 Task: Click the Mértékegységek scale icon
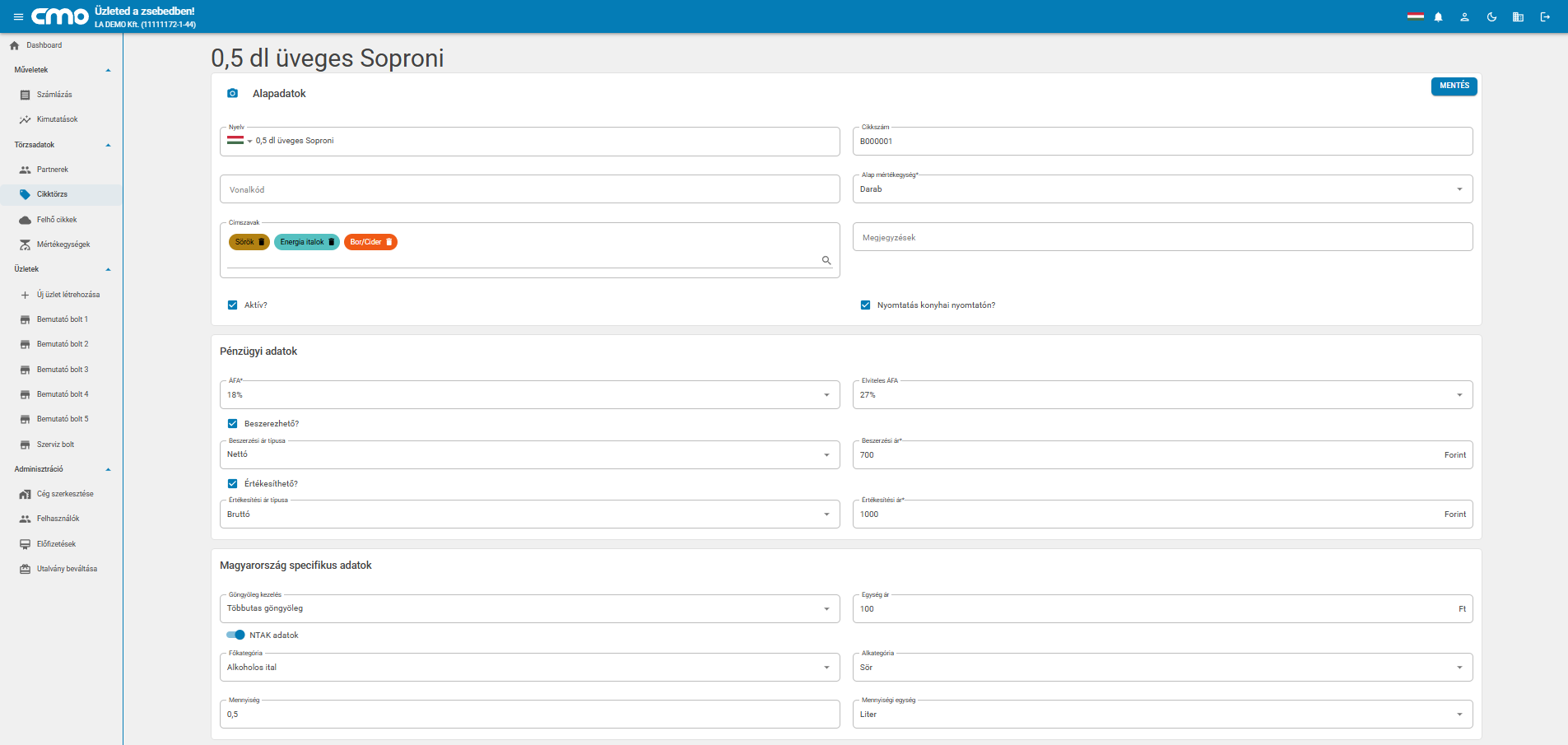[x=25, y=244]
